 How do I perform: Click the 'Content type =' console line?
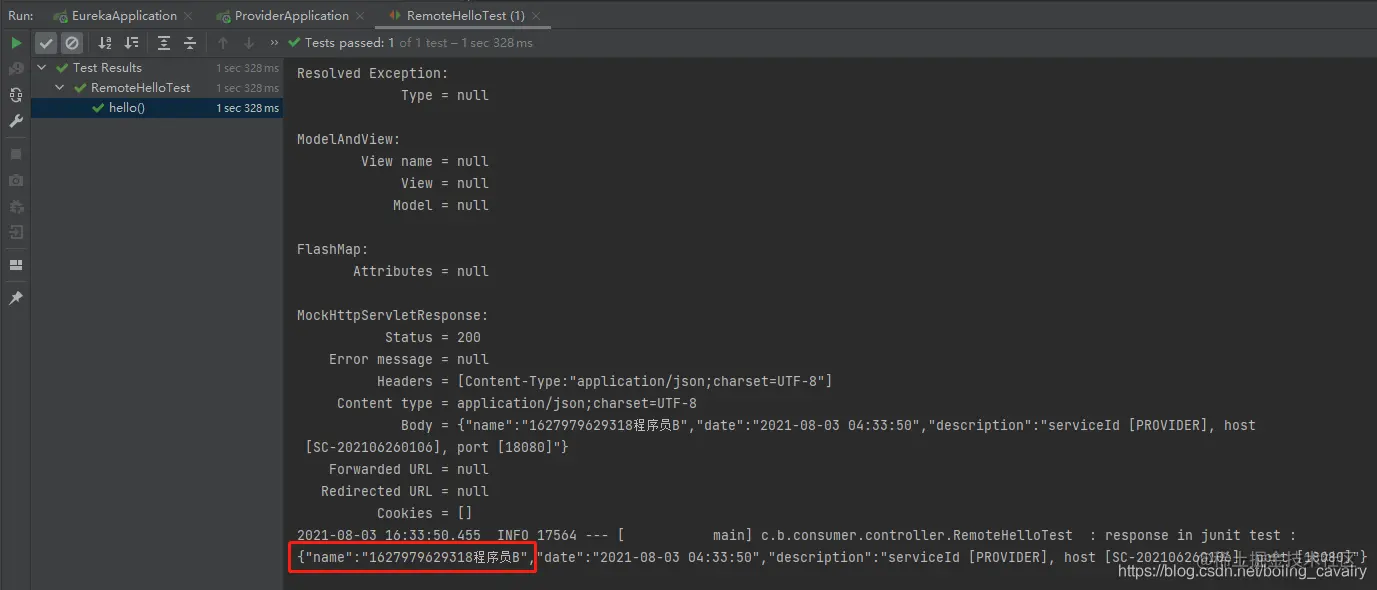(x=517, y=403)
